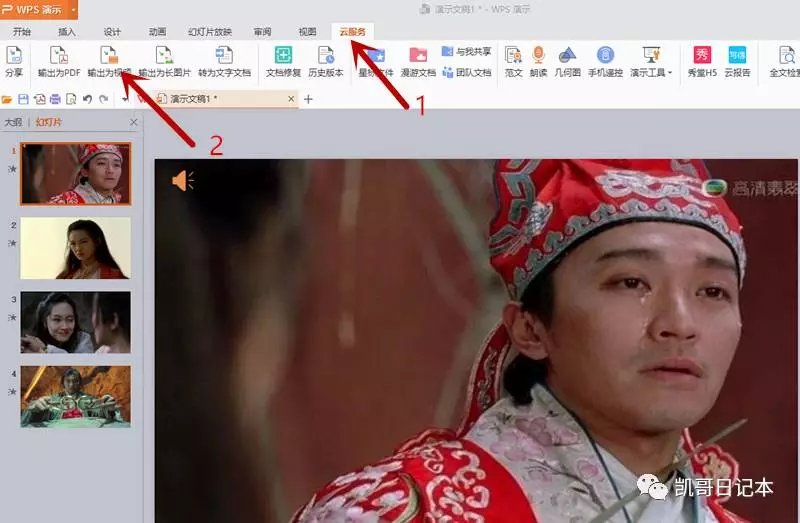Viewport: 800px width, 523px height.
Task: Switch panel to 大纲 outline view
Action: [x=13, y=122]
